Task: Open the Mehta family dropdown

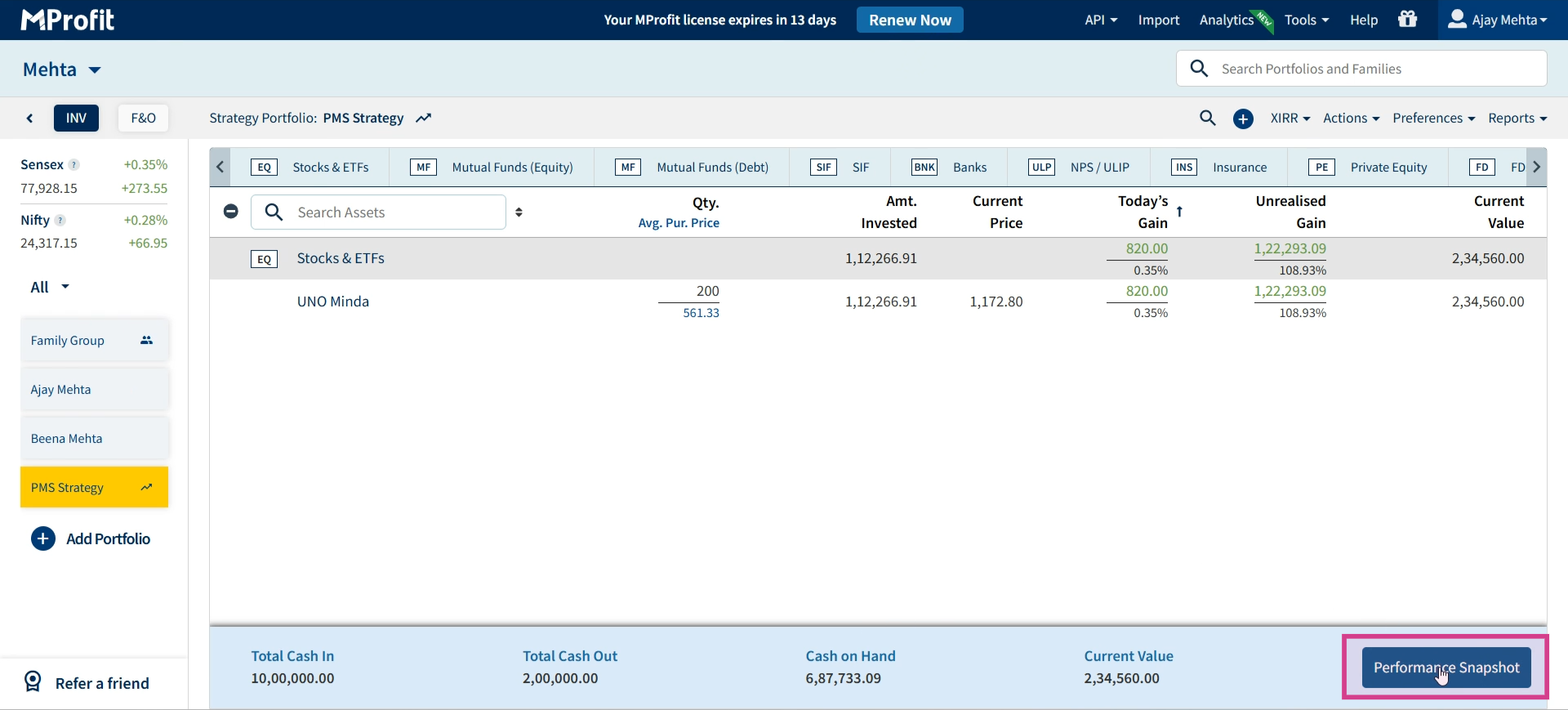Action: pos(62,69)
